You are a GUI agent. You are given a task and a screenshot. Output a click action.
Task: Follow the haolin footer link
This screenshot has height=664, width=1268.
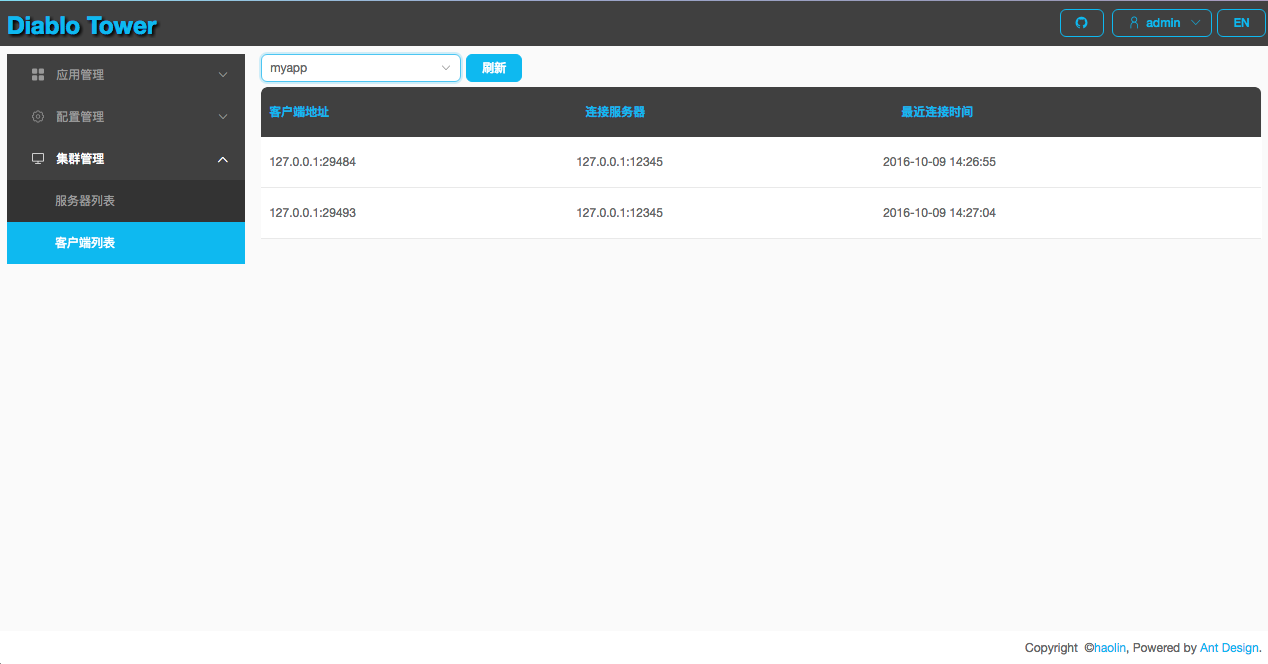coord(1110,648)
